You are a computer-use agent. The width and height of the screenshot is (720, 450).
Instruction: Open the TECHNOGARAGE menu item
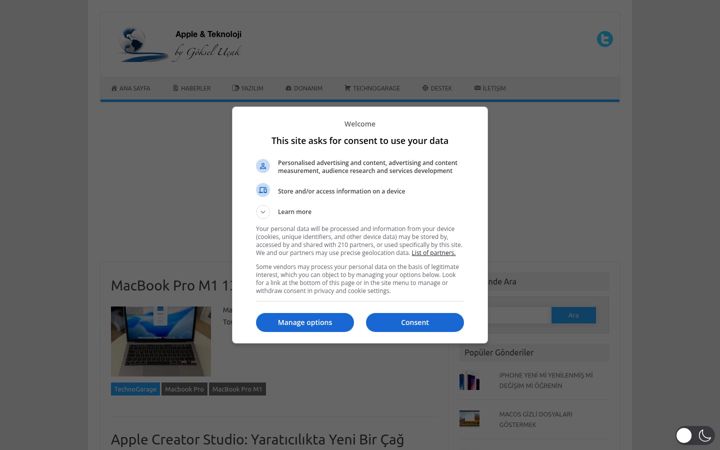tap(372, 88)
